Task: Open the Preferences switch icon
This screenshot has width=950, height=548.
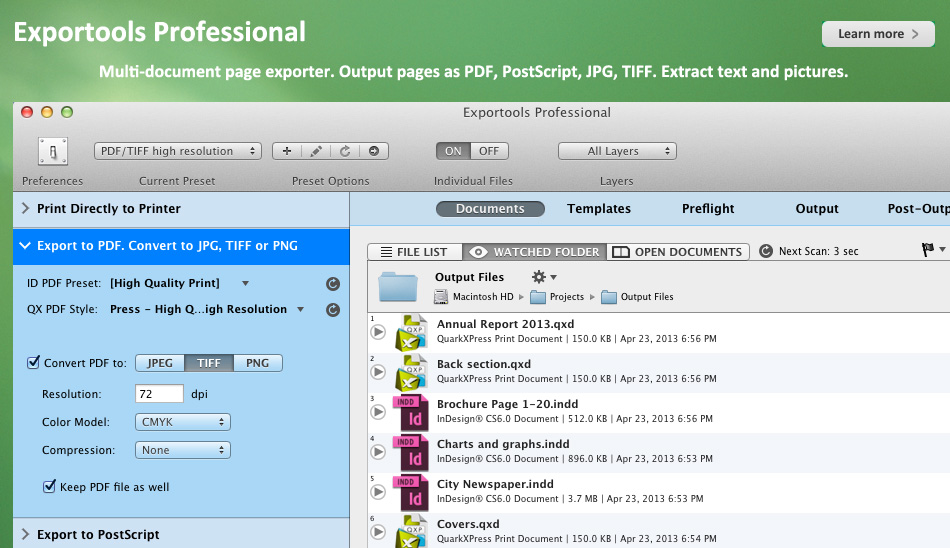Action: click(x=53, y=151)
